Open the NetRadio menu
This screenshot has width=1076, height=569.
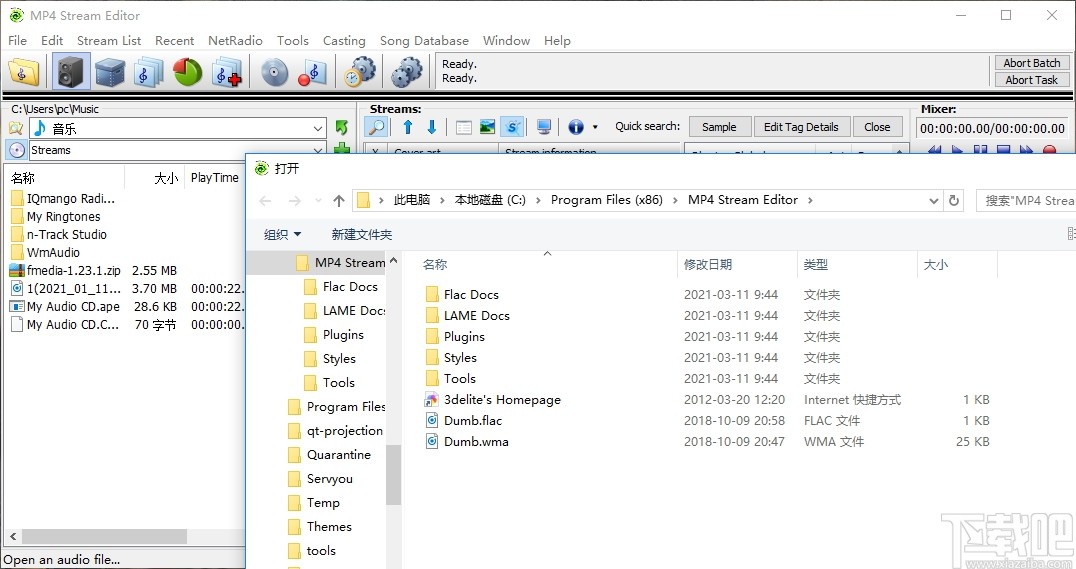click(235, 40)
